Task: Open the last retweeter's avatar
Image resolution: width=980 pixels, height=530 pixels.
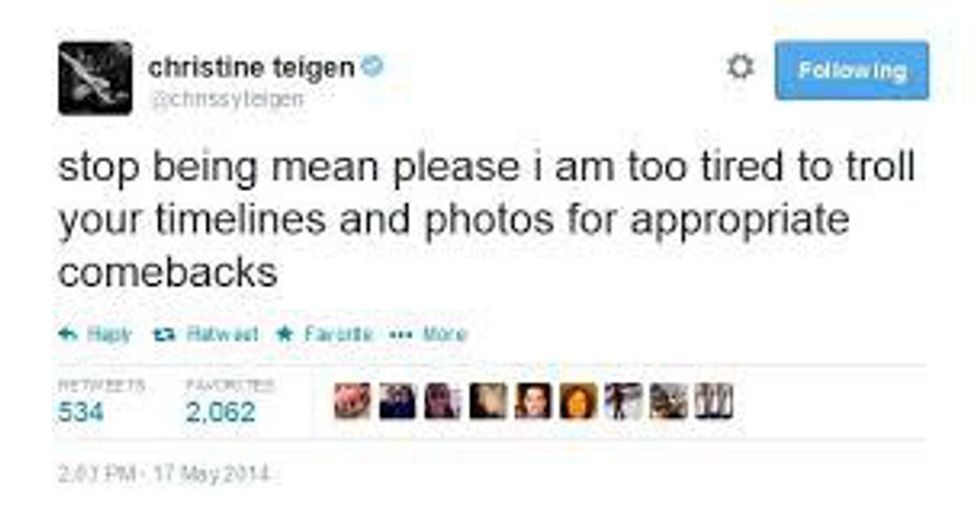Action: pos(714,401)
